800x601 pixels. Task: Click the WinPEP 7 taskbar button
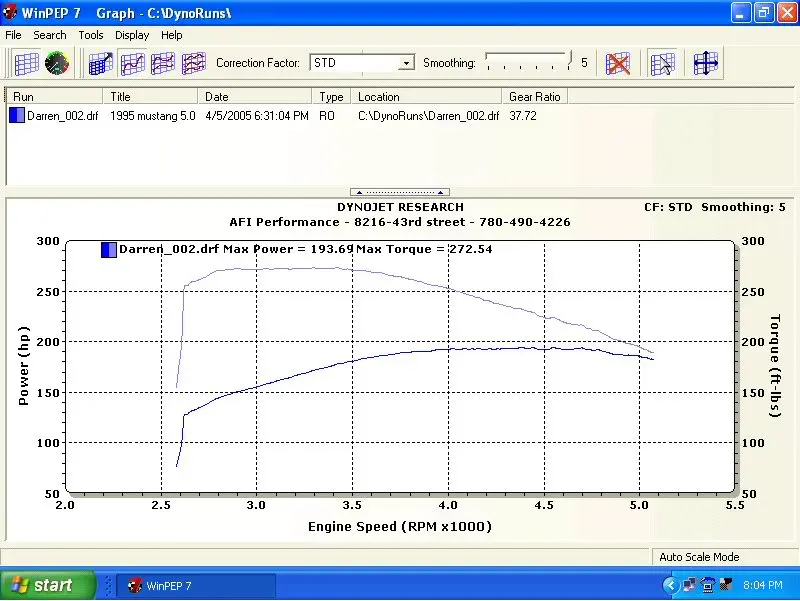[x=196, y=586]
